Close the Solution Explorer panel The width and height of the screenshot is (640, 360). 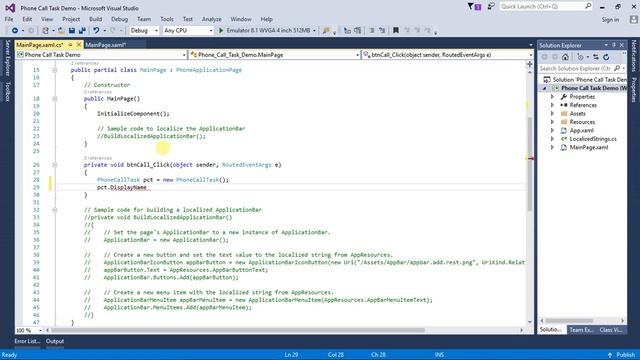pos(622,45)
